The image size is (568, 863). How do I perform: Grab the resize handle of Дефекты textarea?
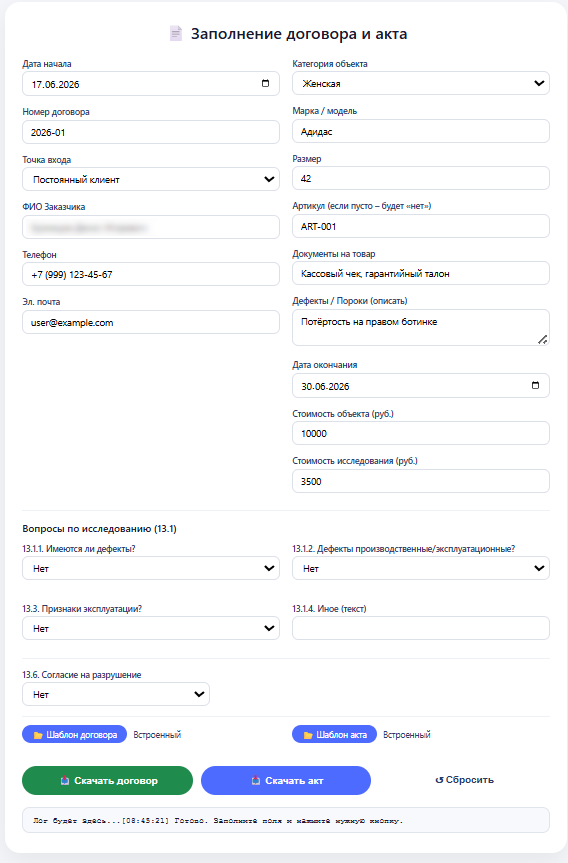click(543, 340)
